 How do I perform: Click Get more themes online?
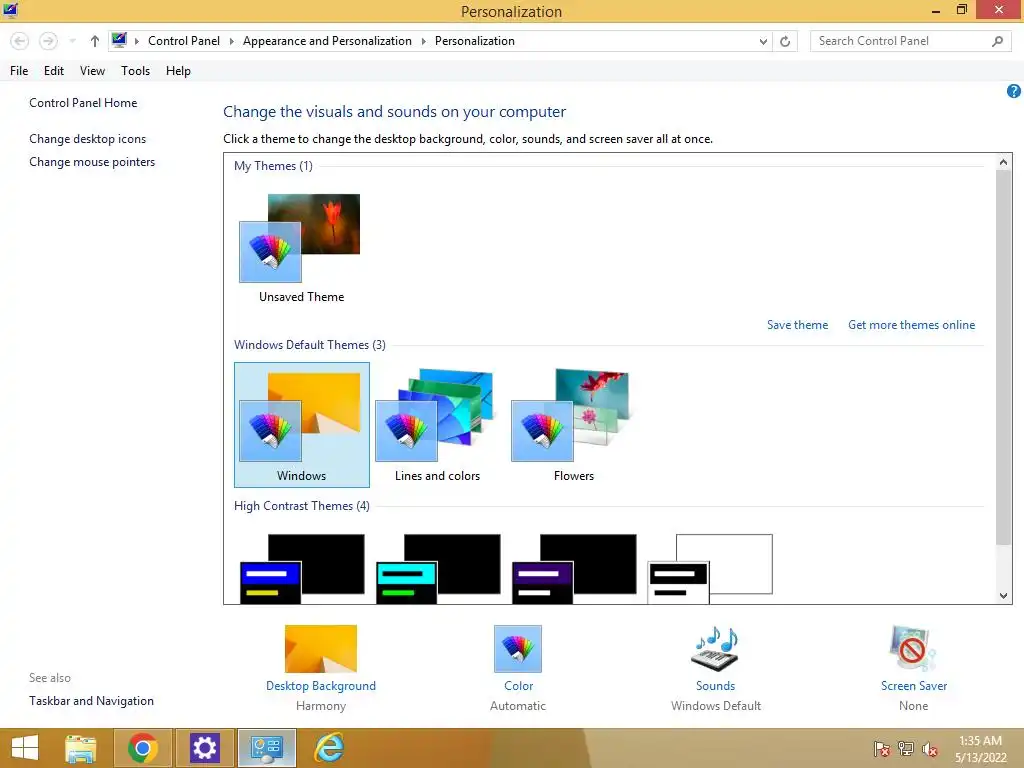coord(911,325)
